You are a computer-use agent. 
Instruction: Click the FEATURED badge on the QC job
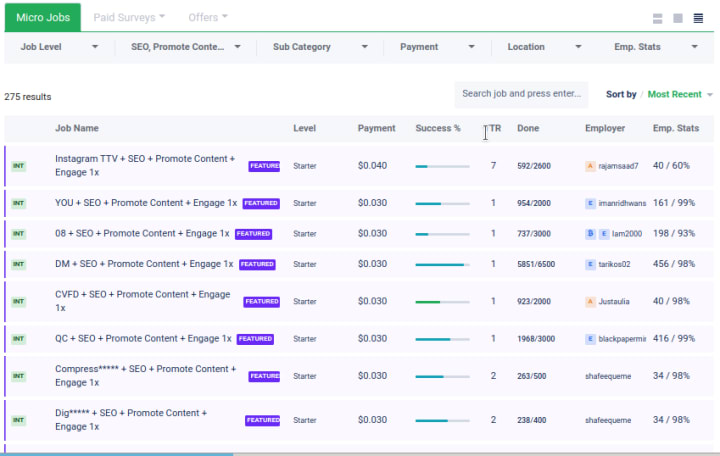256,339
